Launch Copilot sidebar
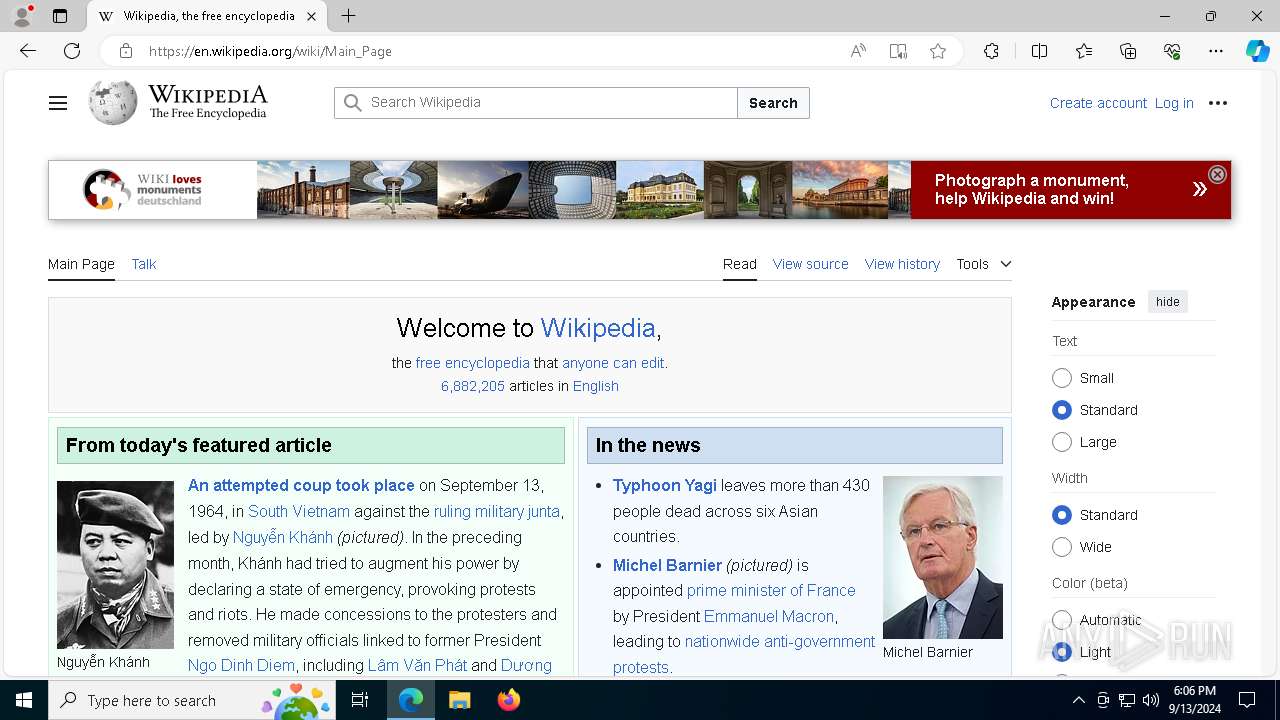 [x=1257, y=51]
